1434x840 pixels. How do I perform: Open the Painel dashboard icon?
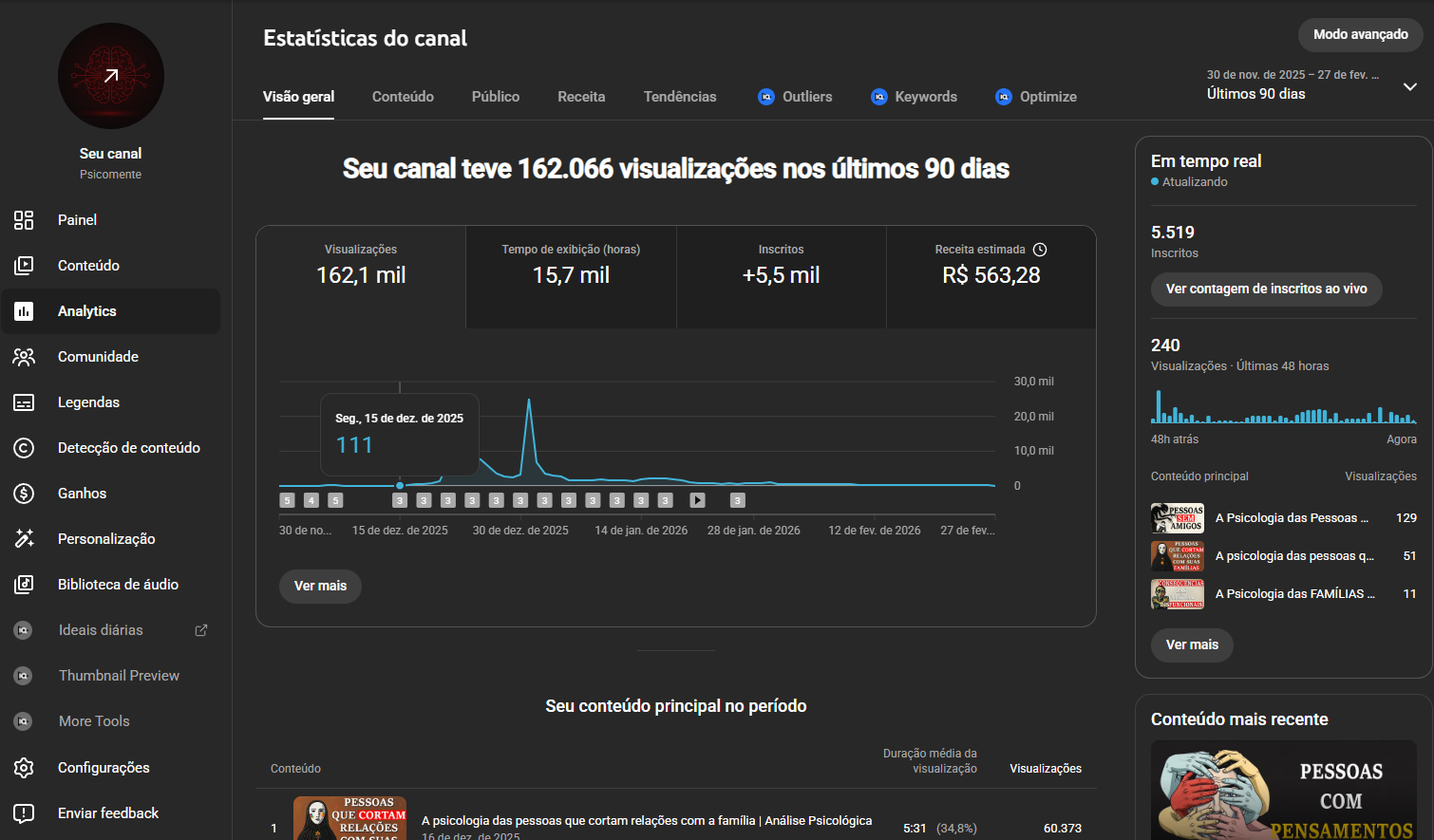point(24,220)
